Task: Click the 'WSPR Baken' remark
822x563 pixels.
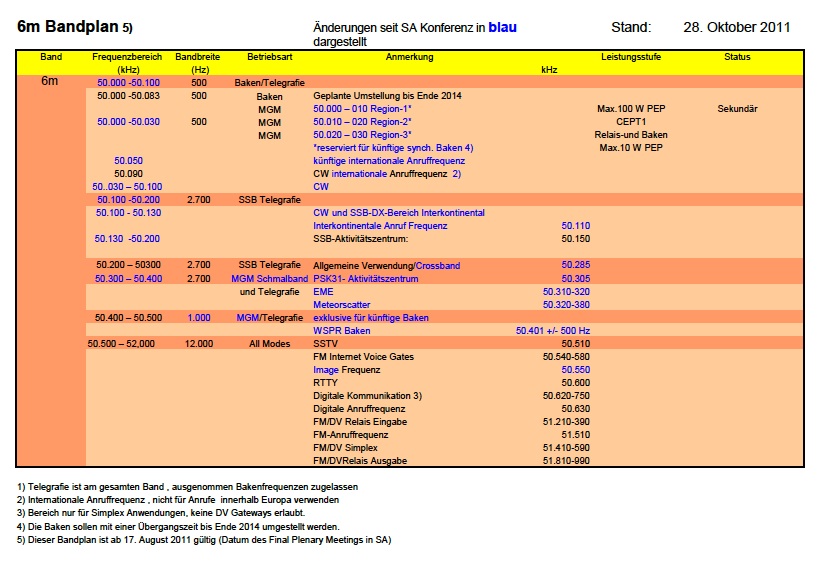Action: click(341, 331)
